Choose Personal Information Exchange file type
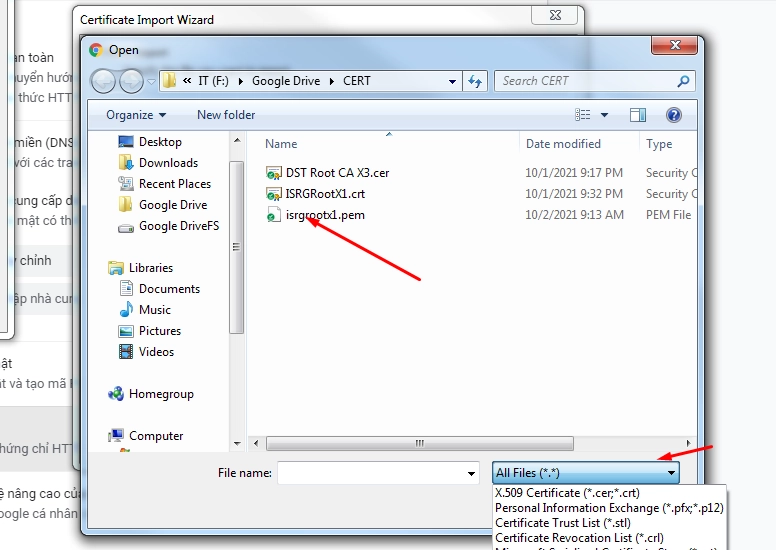776x550 pixels. click(608, 508)
